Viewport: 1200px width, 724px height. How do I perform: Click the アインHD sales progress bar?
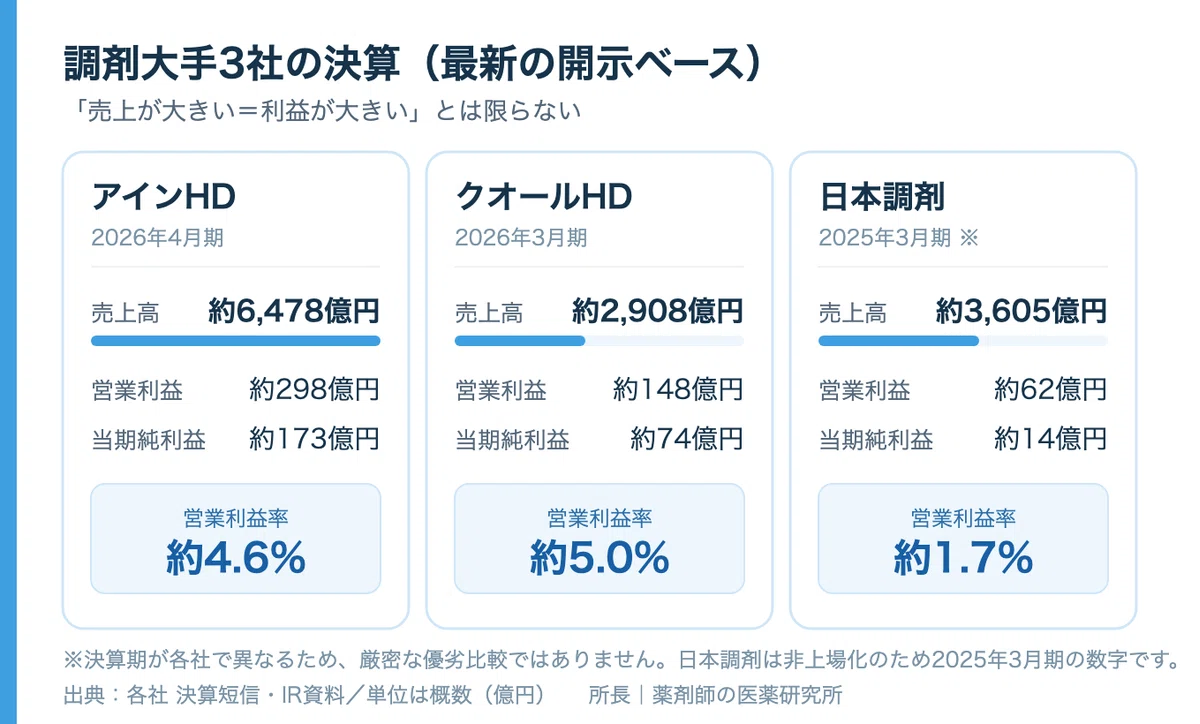click(x=236, y=341)
